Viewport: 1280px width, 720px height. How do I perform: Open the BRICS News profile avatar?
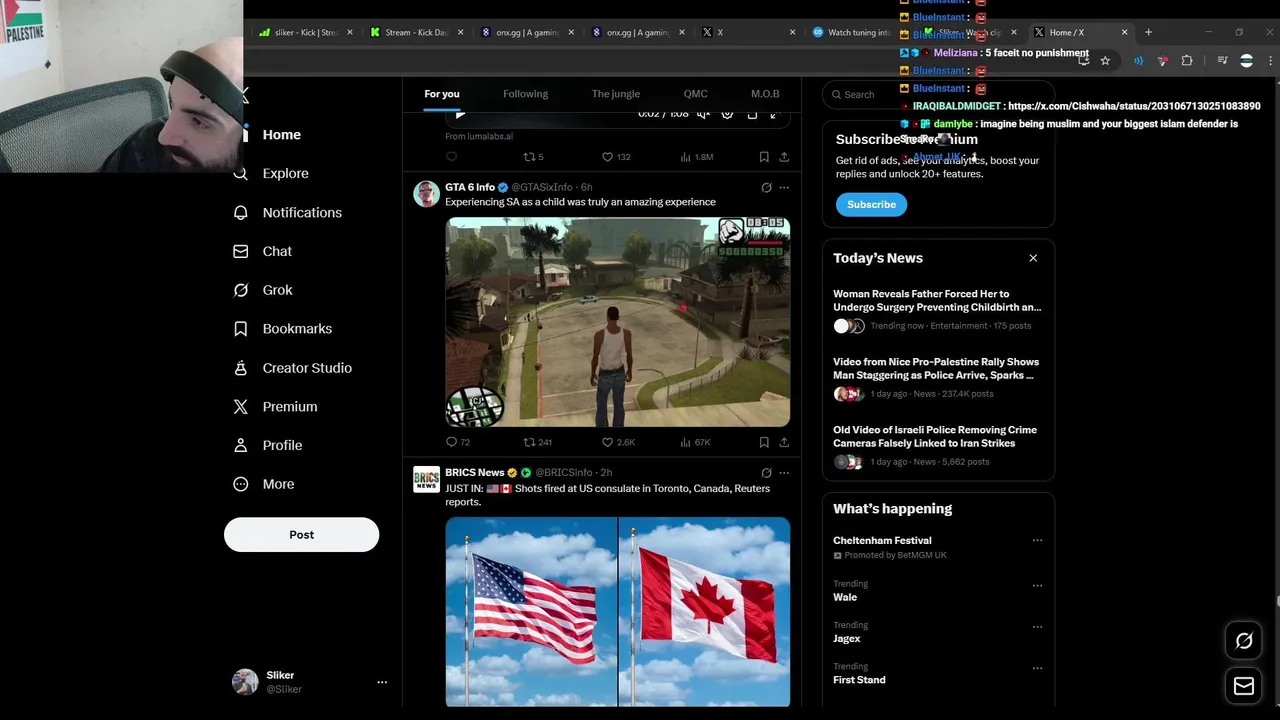click(427, 479)
